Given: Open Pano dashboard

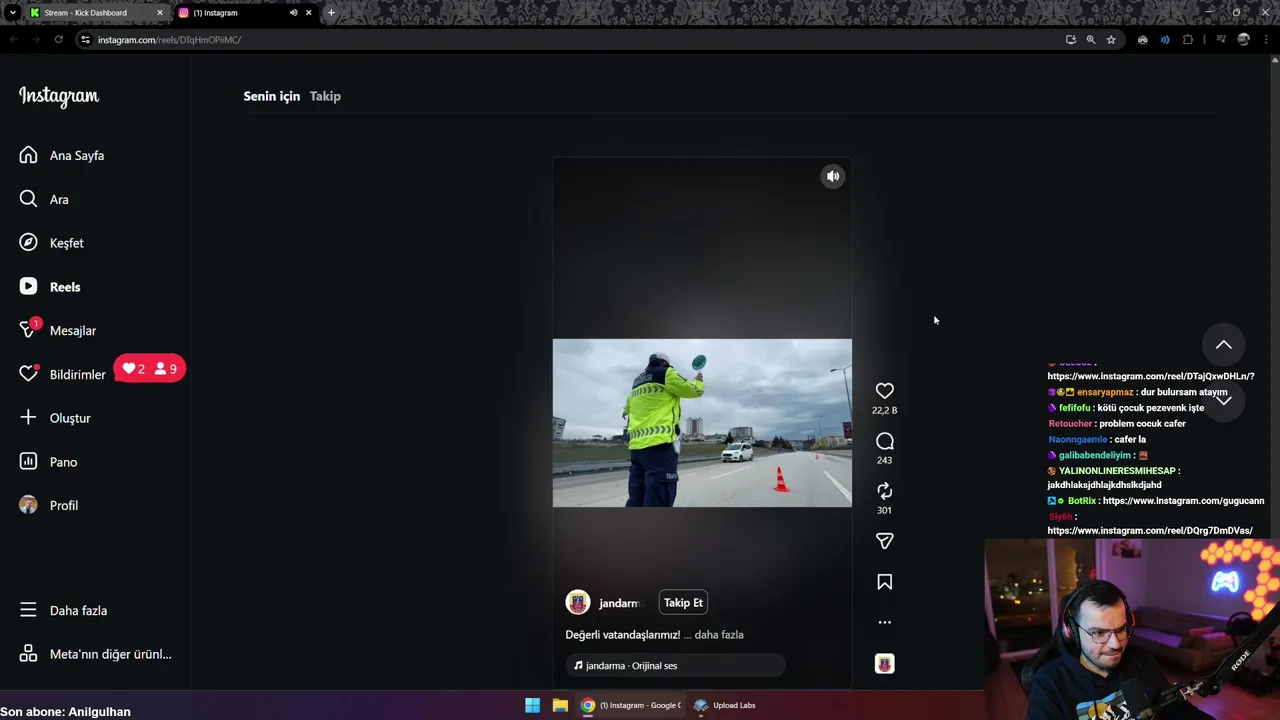Looking at the screenshot, I should point(49,462).
